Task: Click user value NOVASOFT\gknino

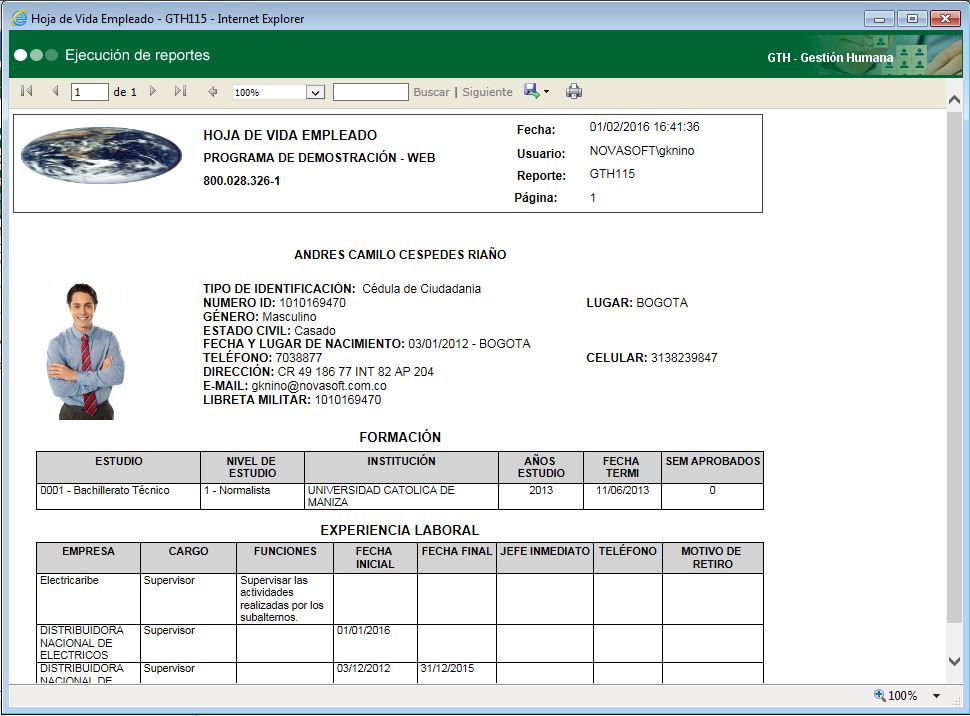Action: click(642, 151)
